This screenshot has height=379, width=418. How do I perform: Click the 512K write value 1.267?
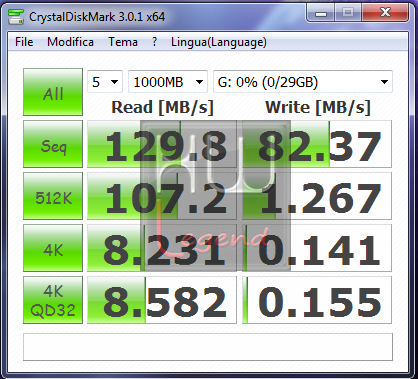(x=317, y=196)
